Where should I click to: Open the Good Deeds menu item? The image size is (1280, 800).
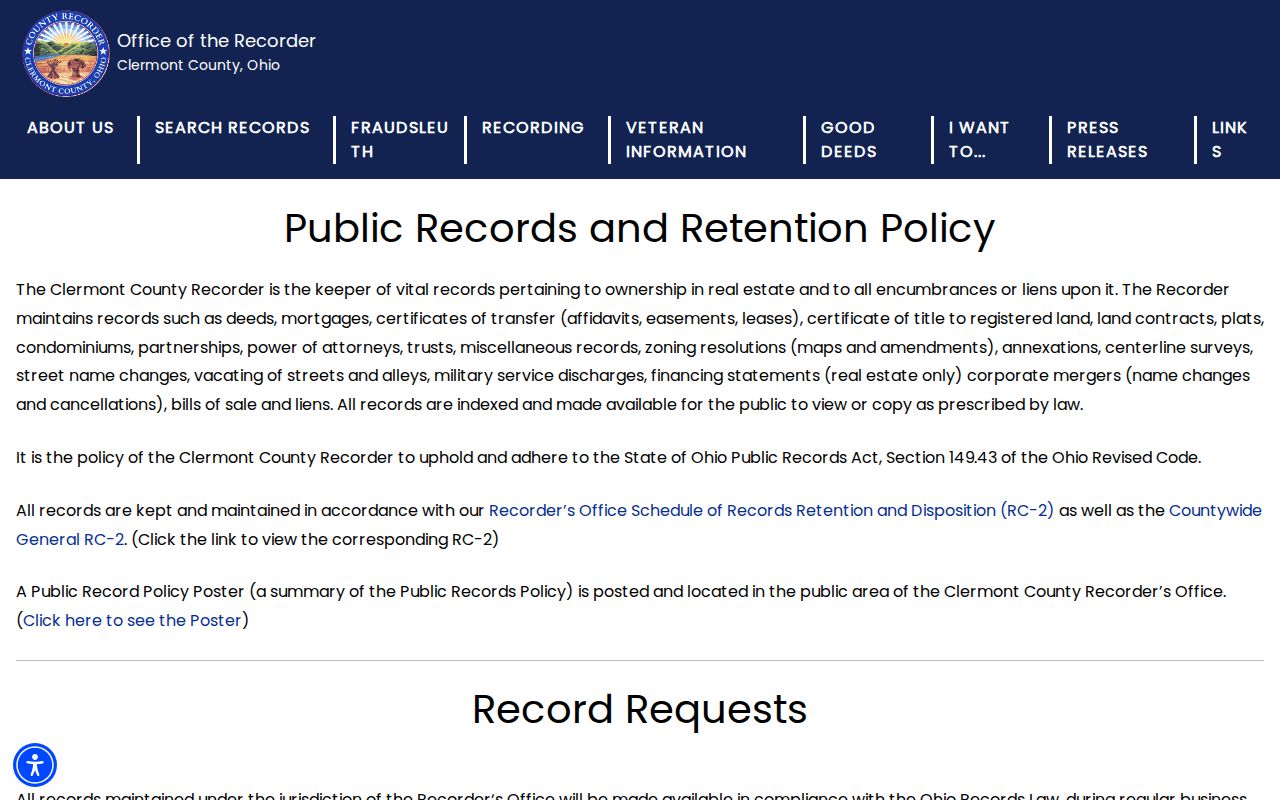click(x=848, y=140)
